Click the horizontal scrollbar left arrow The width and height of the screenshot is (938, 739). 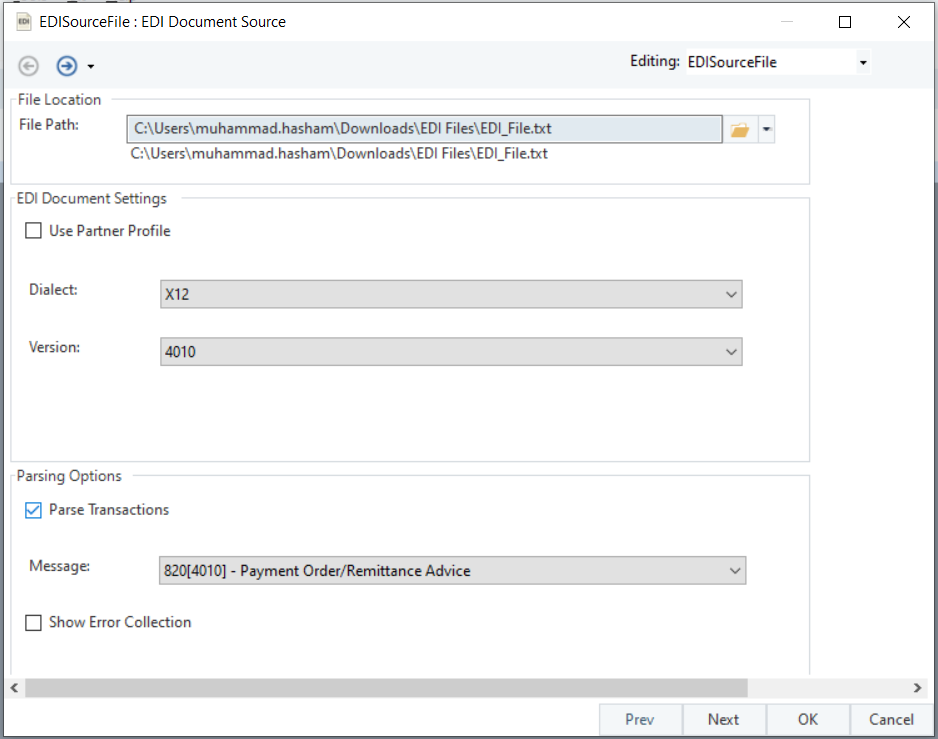[x=15, y=688]
